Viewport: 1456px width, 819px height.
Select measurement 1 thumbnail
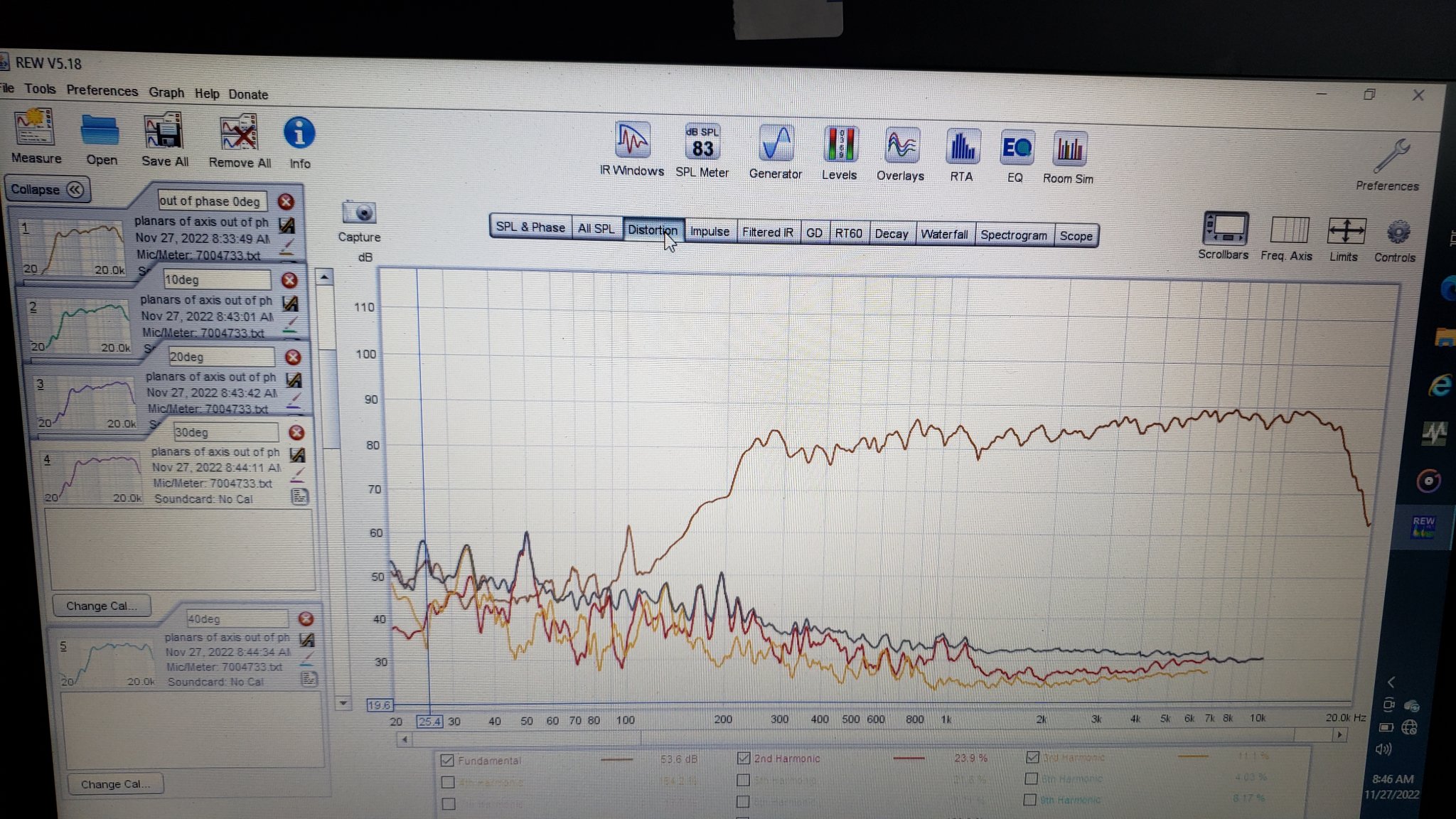pos(72,248)
